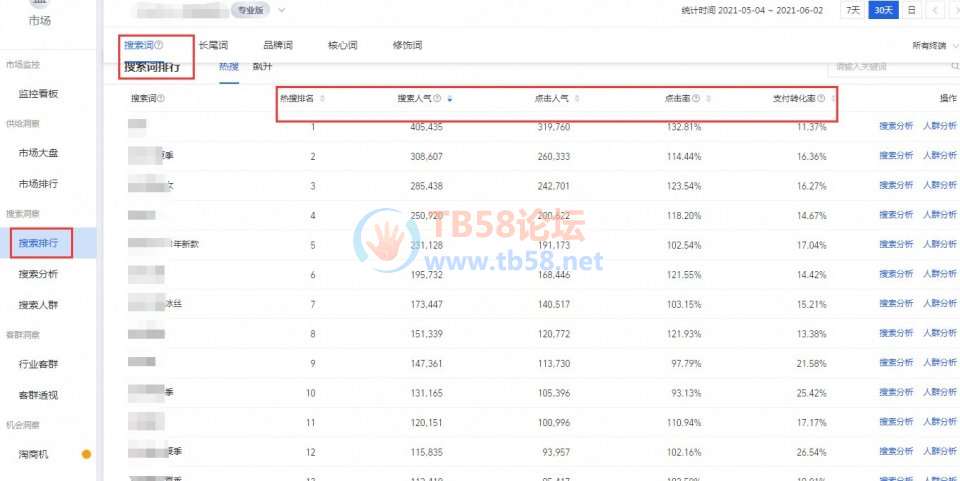Switch to the 长尾词 tab
This screenshot has height=481, width=960.
pyautogui.click(x=214, y=45)
